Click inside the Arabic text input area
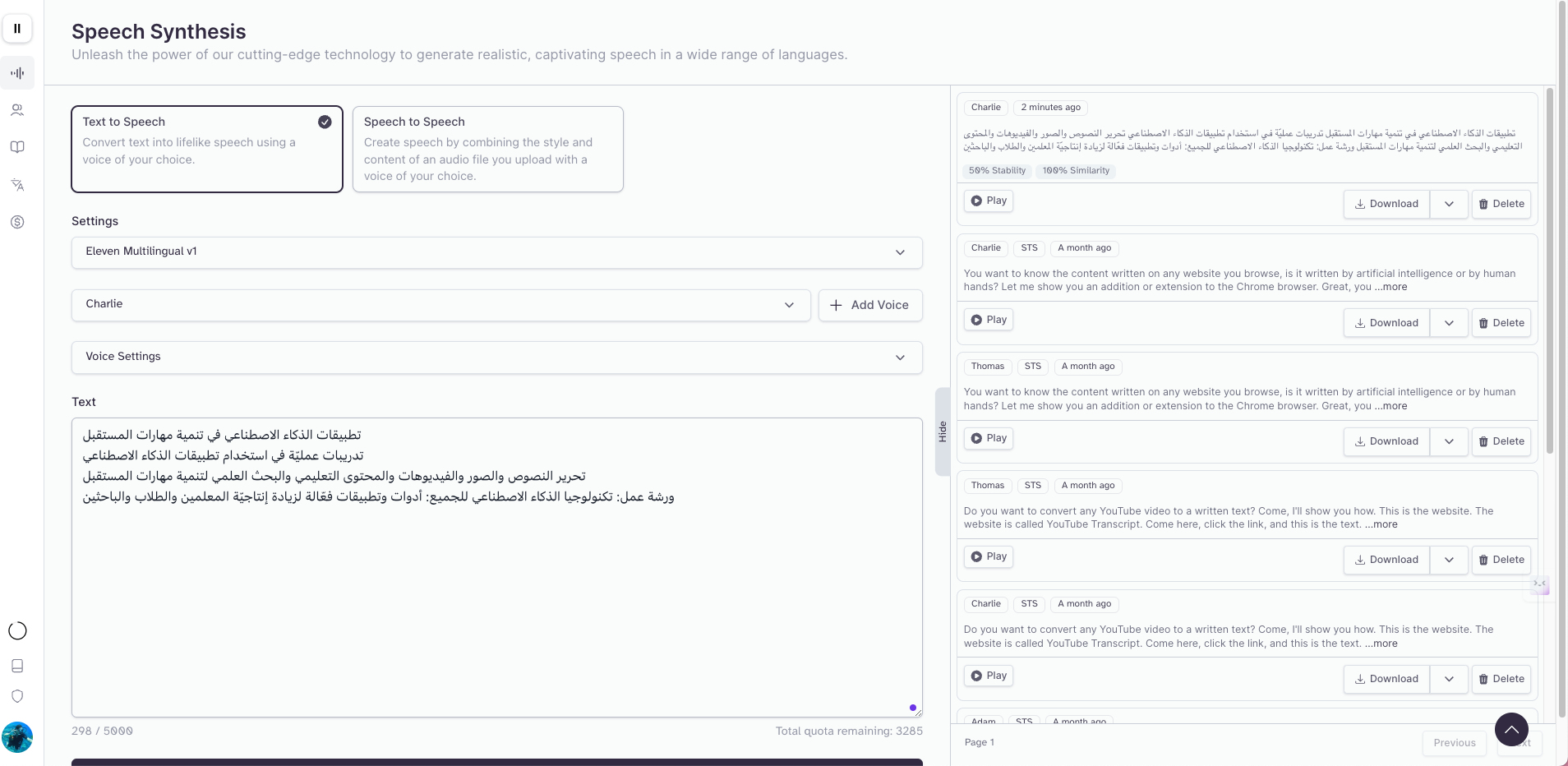 tap(496, 592)
